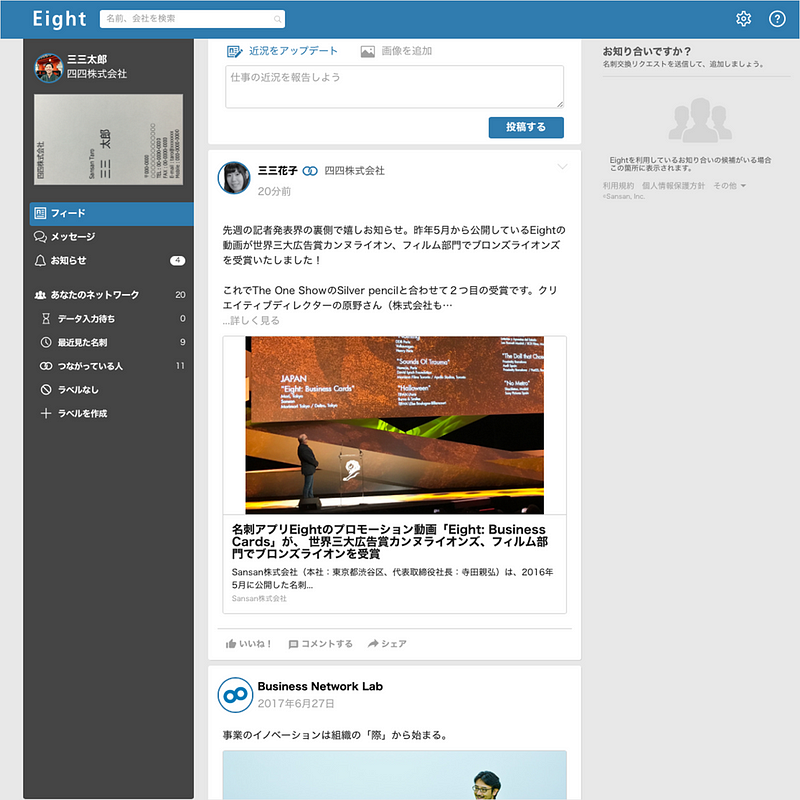Click the linked-rings connection icon beside 三三花子
800x800 pixels.
[310, 171]
